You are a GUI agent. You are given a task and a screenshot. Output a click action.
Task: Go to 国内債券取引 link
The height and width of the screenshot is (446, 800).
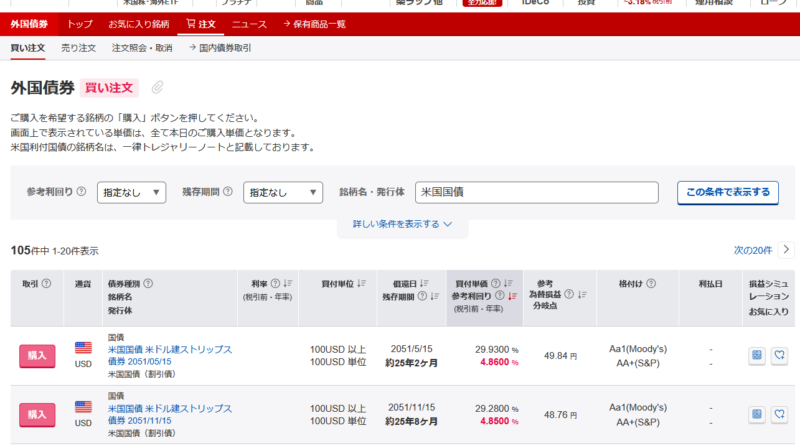(220, 48)
